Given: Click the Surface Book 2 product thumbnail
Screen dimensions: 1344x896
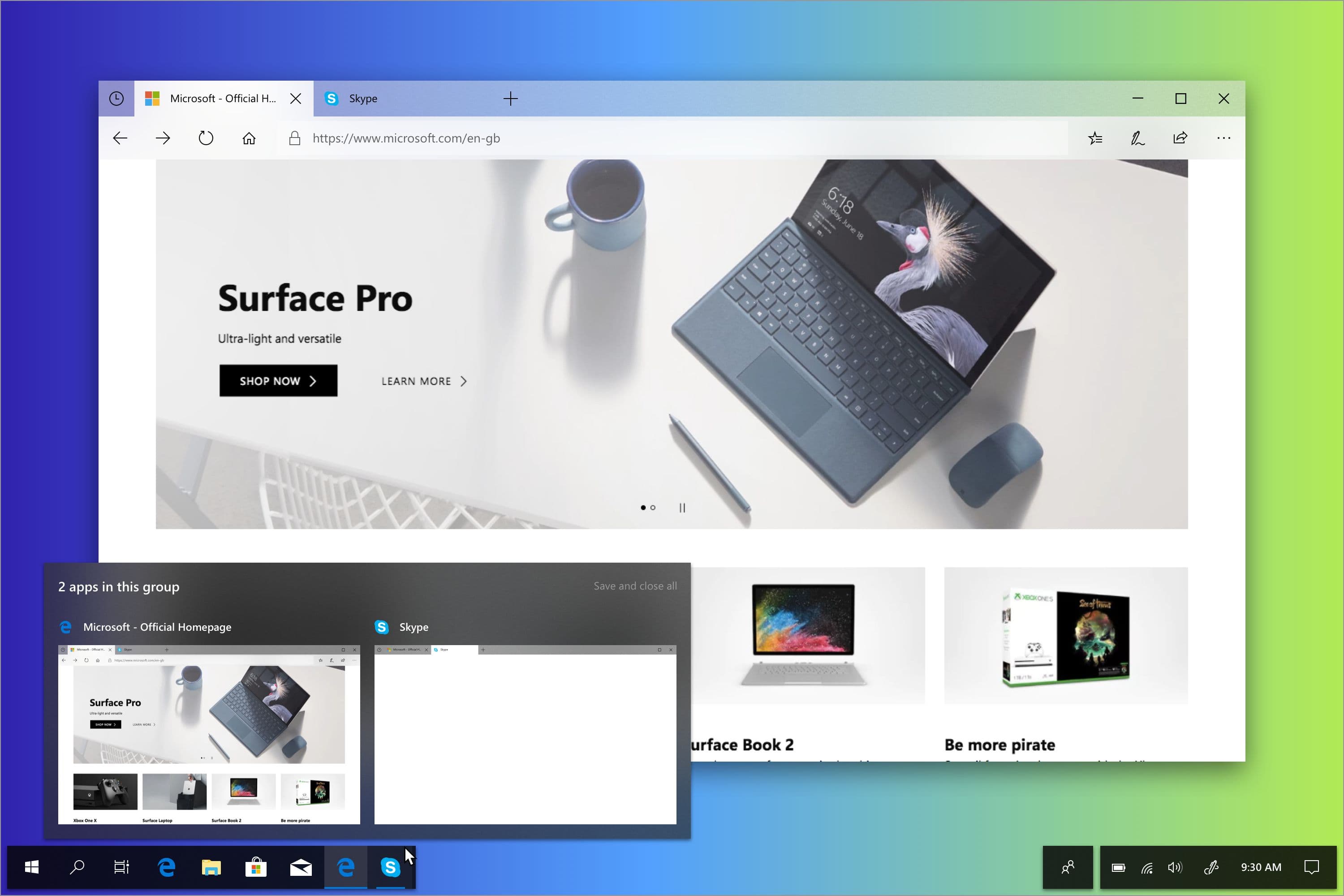Looking at the screenshot, I should point(805,635).
